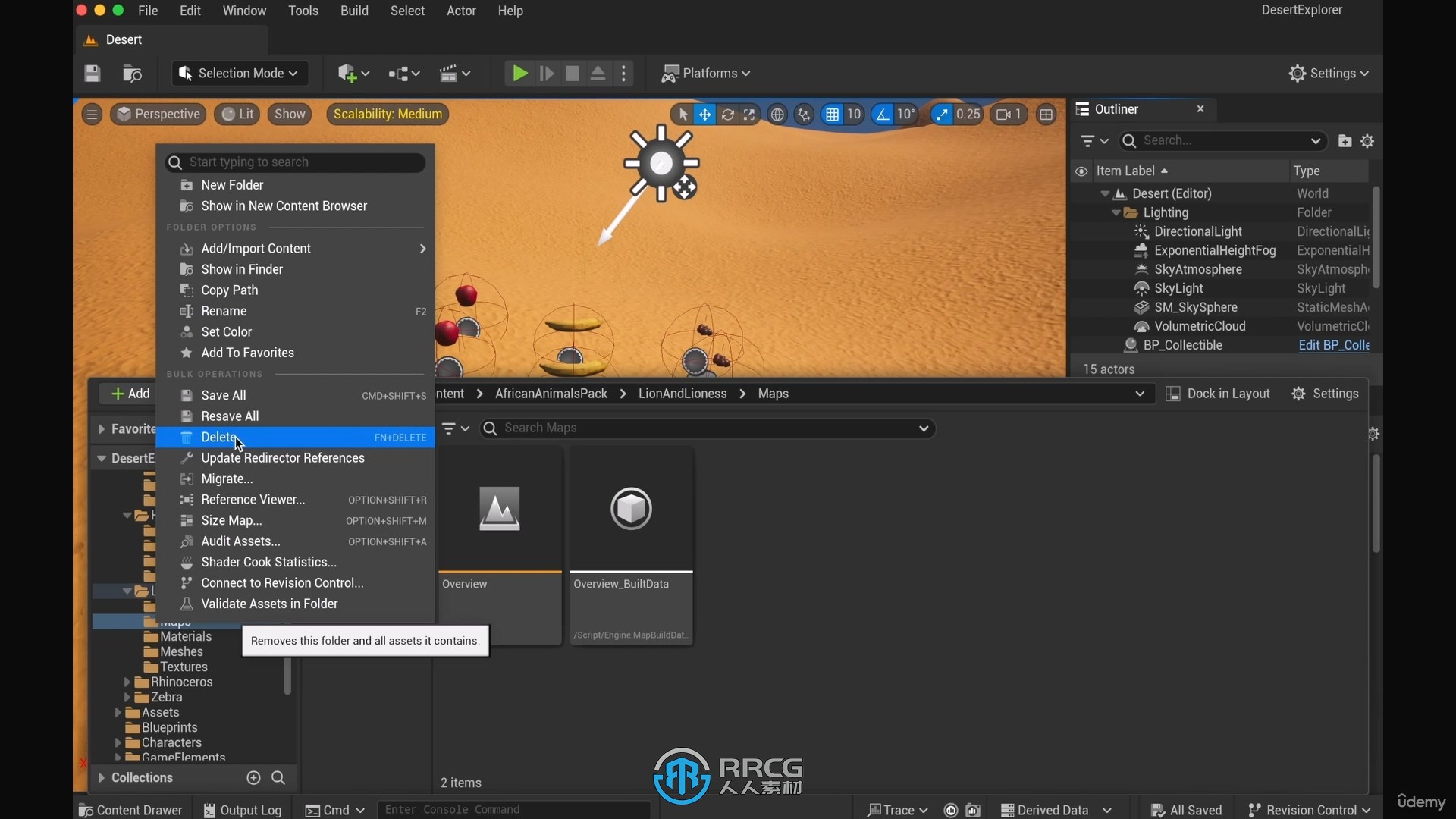Click add collection plus icon

tap(253, 778)
